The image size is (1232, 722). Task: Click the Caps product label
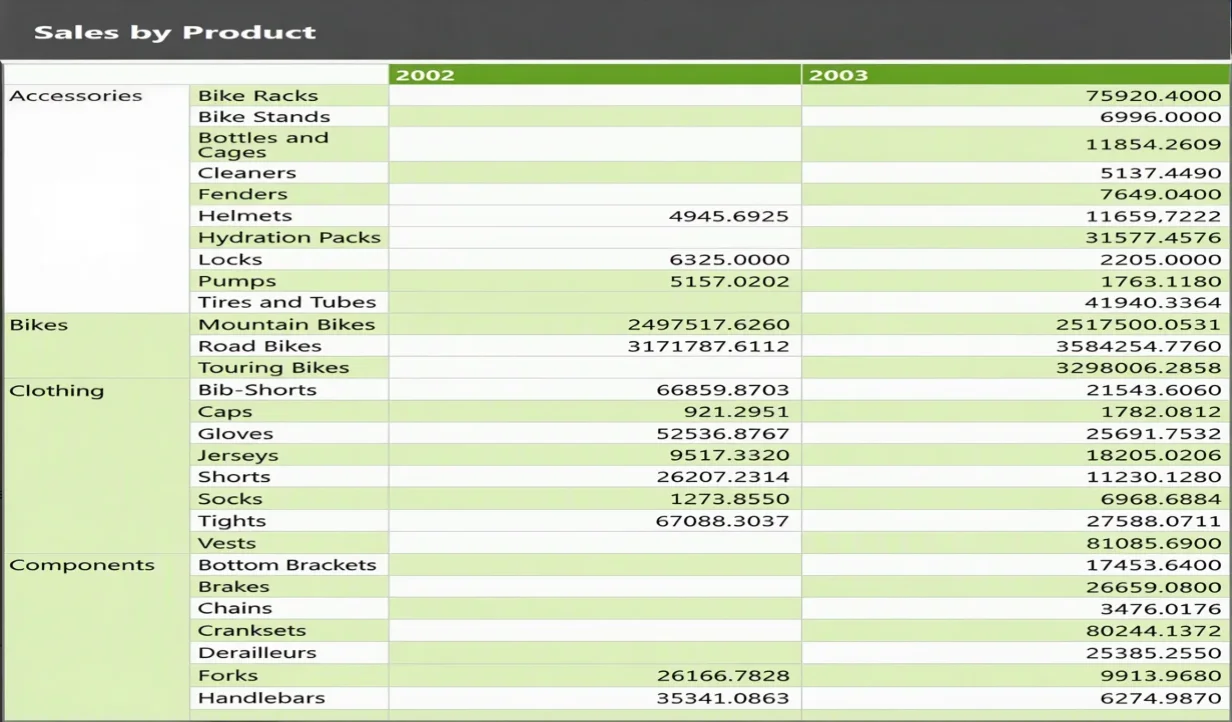(x=225, y=412)
